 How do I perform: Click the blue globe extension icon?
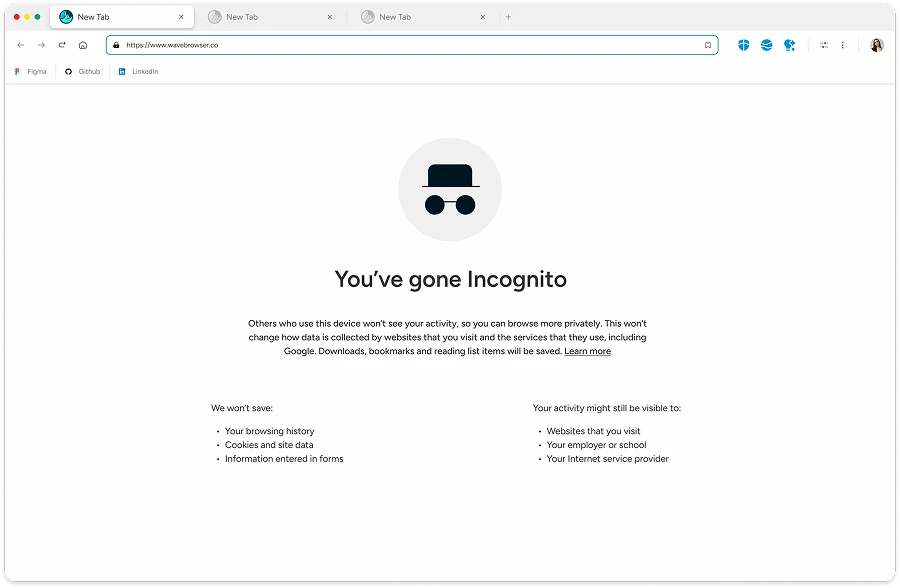pyautogui.click(x=765, y=44)
